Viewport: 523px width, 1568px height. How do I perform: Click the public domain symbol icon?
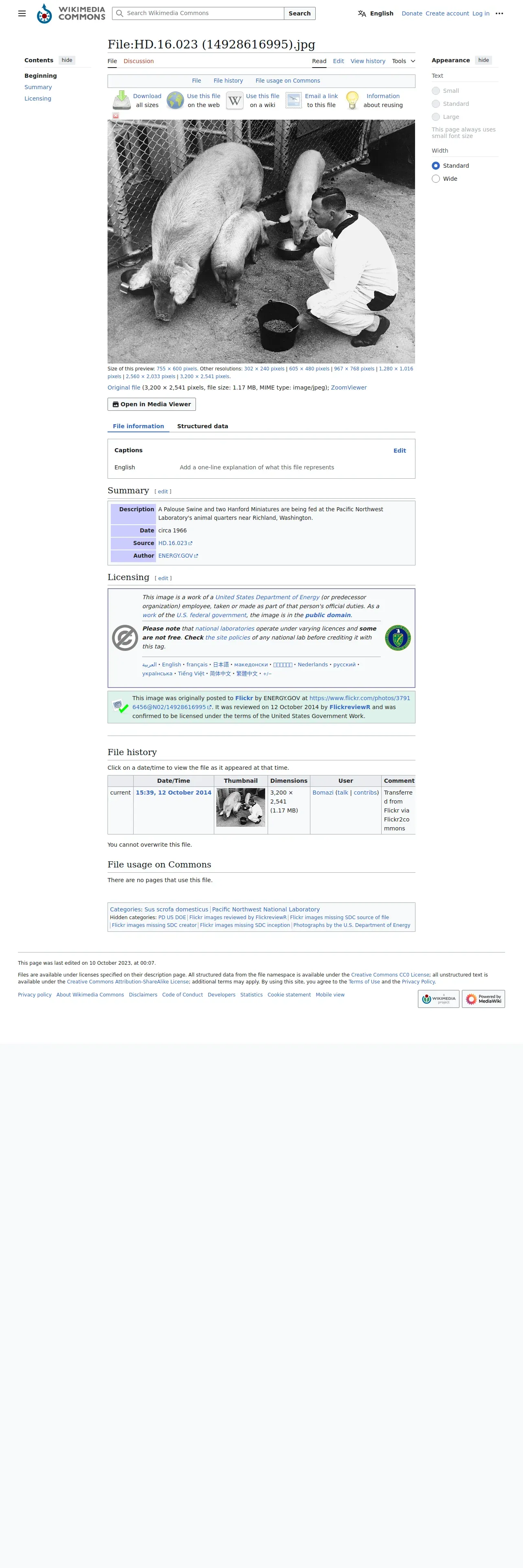pos(125,637)
